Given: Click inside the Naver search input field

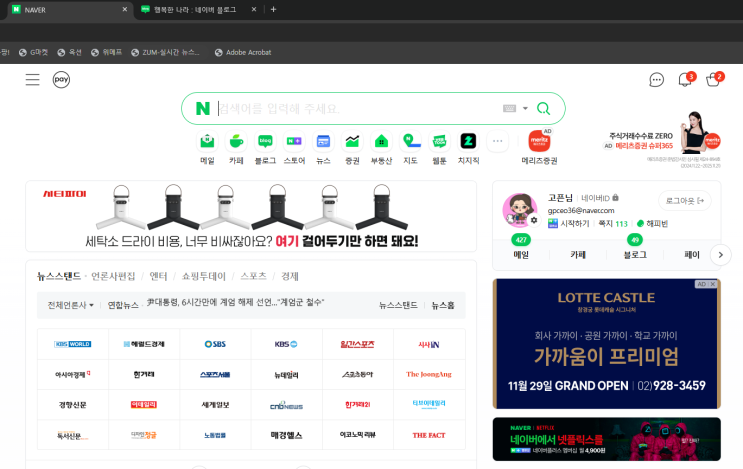Looking at the screenshot, I should click(358, 108).
